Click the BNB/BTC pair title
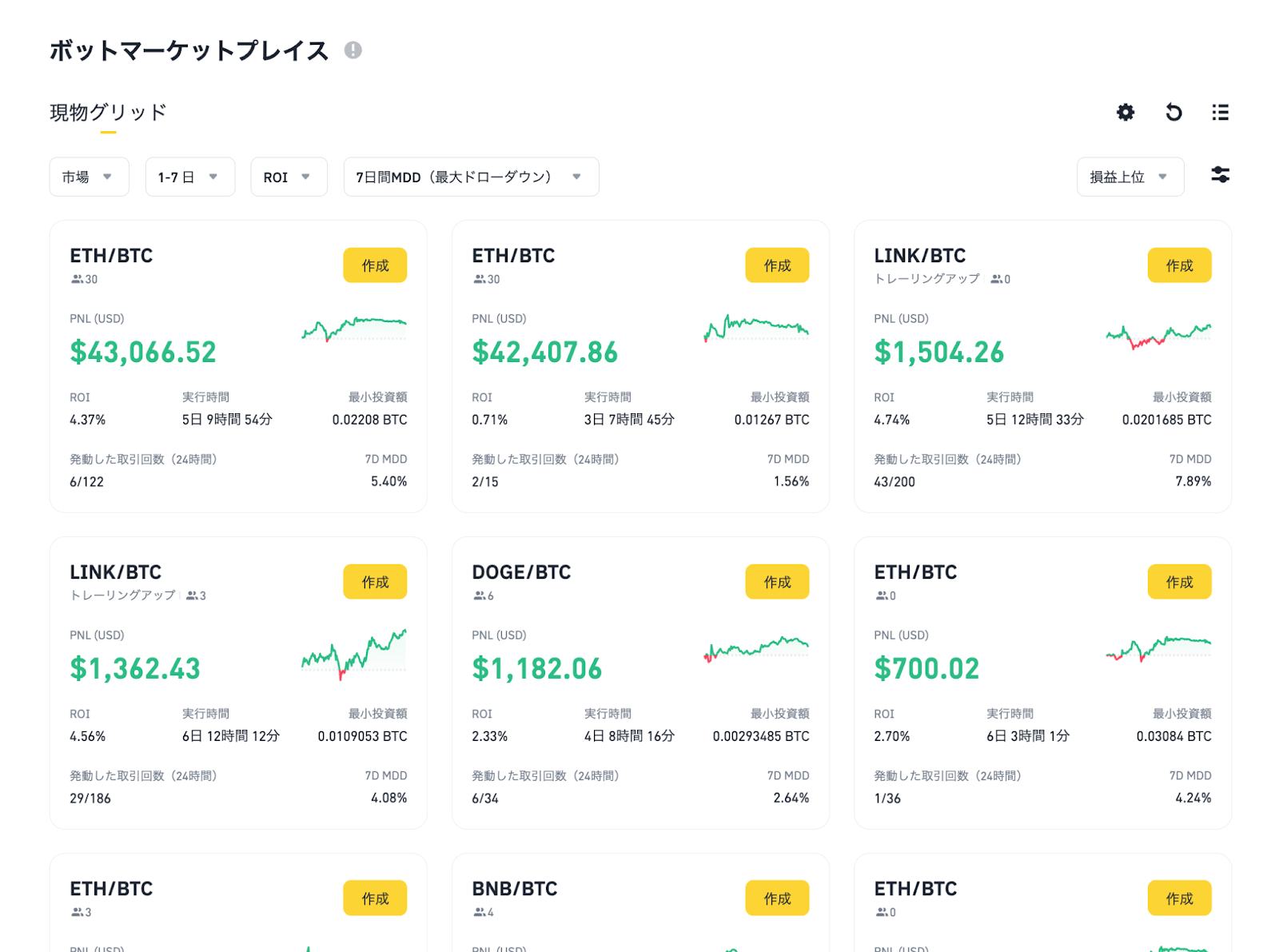 click(x=515, y=889)
